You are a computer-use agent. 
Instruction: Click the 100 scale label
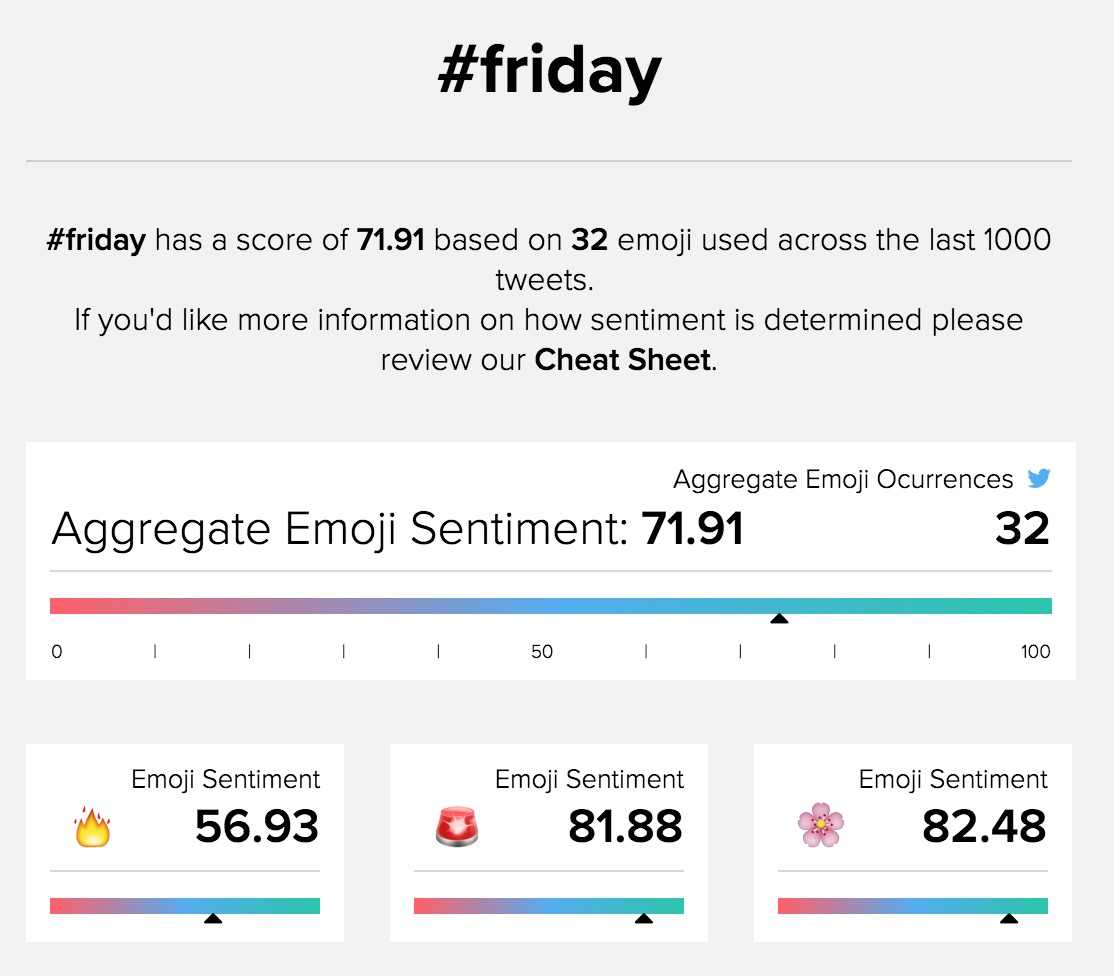[1035, 652]
